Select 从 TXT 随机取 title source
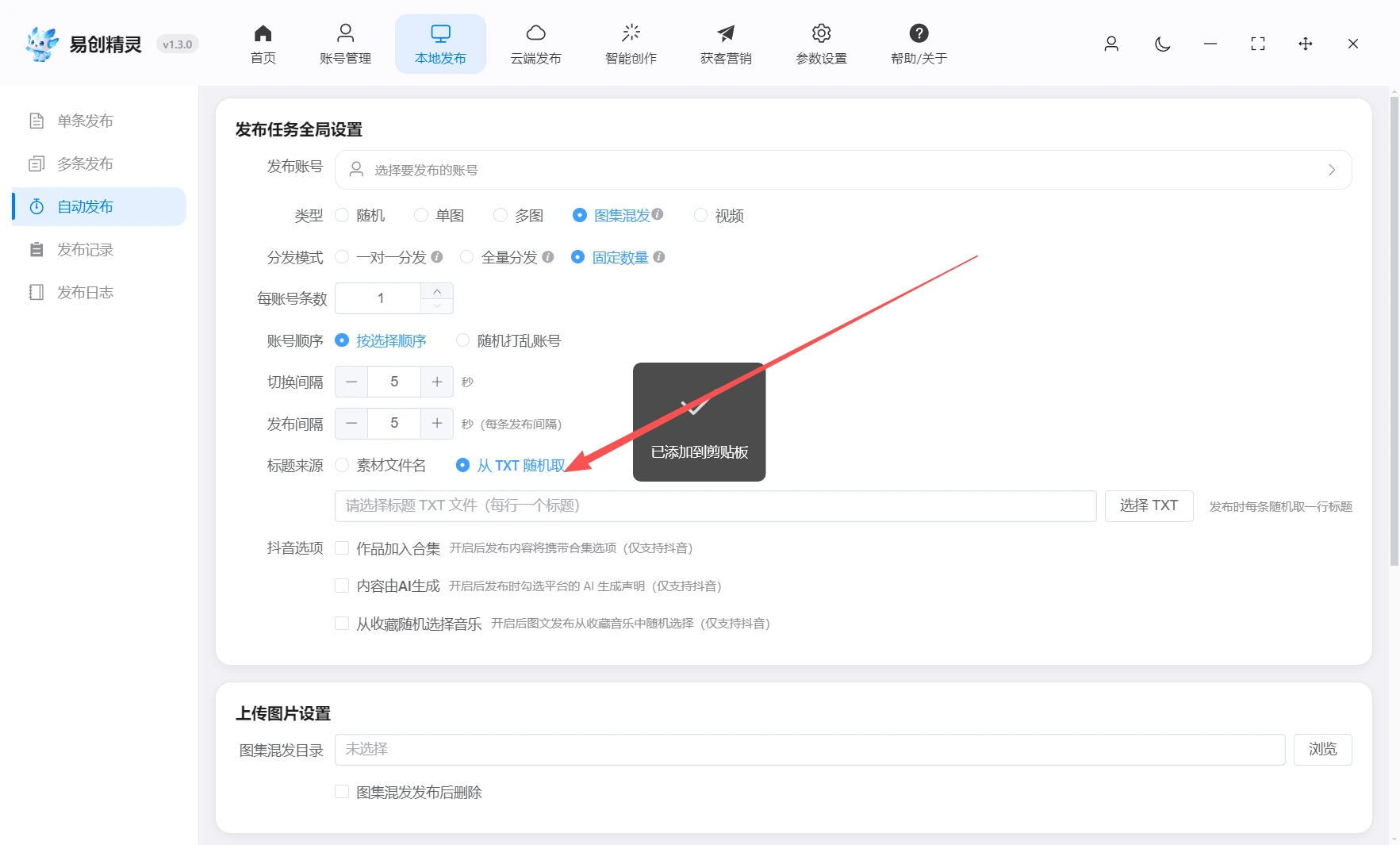Image resolution: width=1400 pixels, height=845 pixels. pos(511,465)
